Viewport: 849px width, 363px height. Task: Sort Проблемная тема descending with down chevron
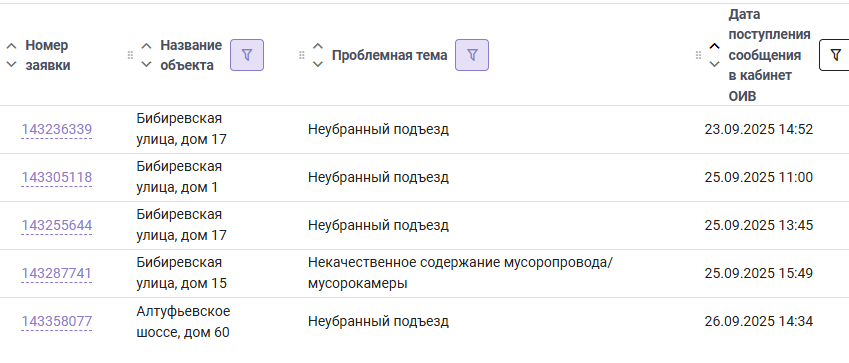[318, 64]
